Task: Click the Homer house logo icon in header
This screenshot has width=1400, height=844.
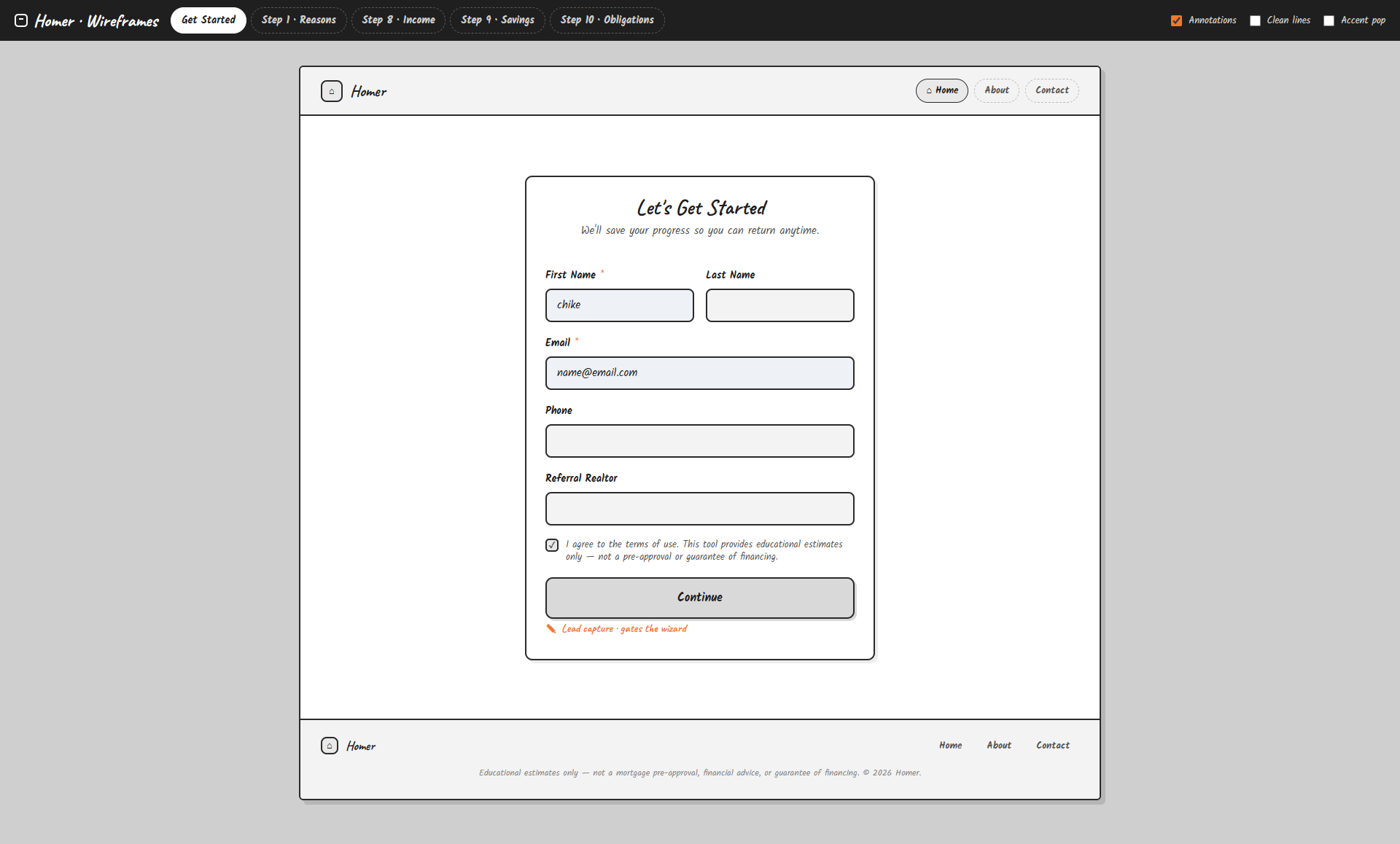Action: [332, 91]
